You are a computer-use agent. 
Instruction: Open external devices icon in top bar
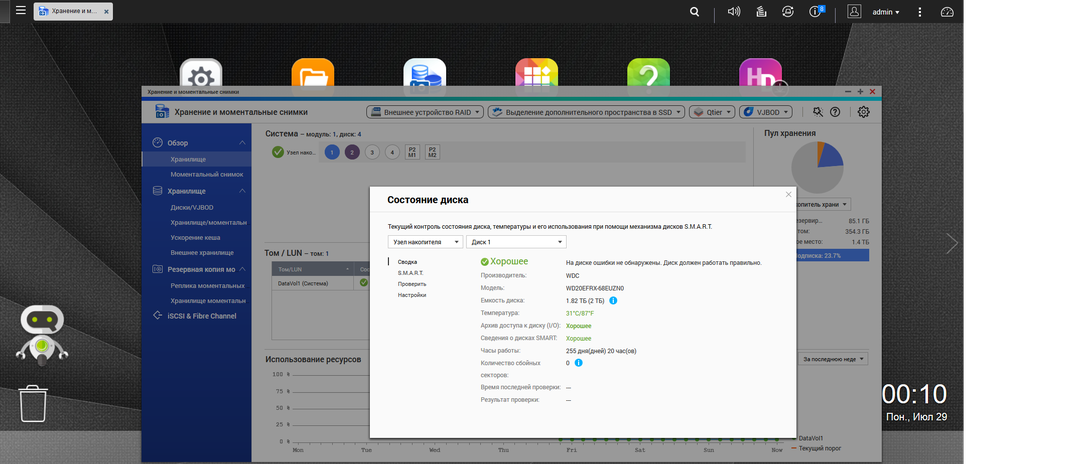pyautogui.click(x=787, y=12)
